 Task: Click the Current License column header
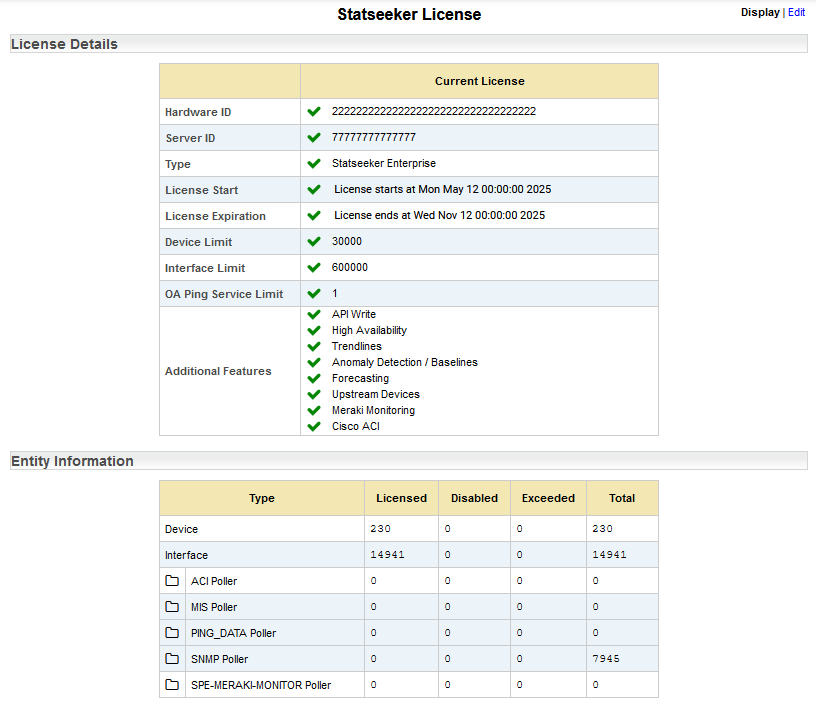coord(479,81)
